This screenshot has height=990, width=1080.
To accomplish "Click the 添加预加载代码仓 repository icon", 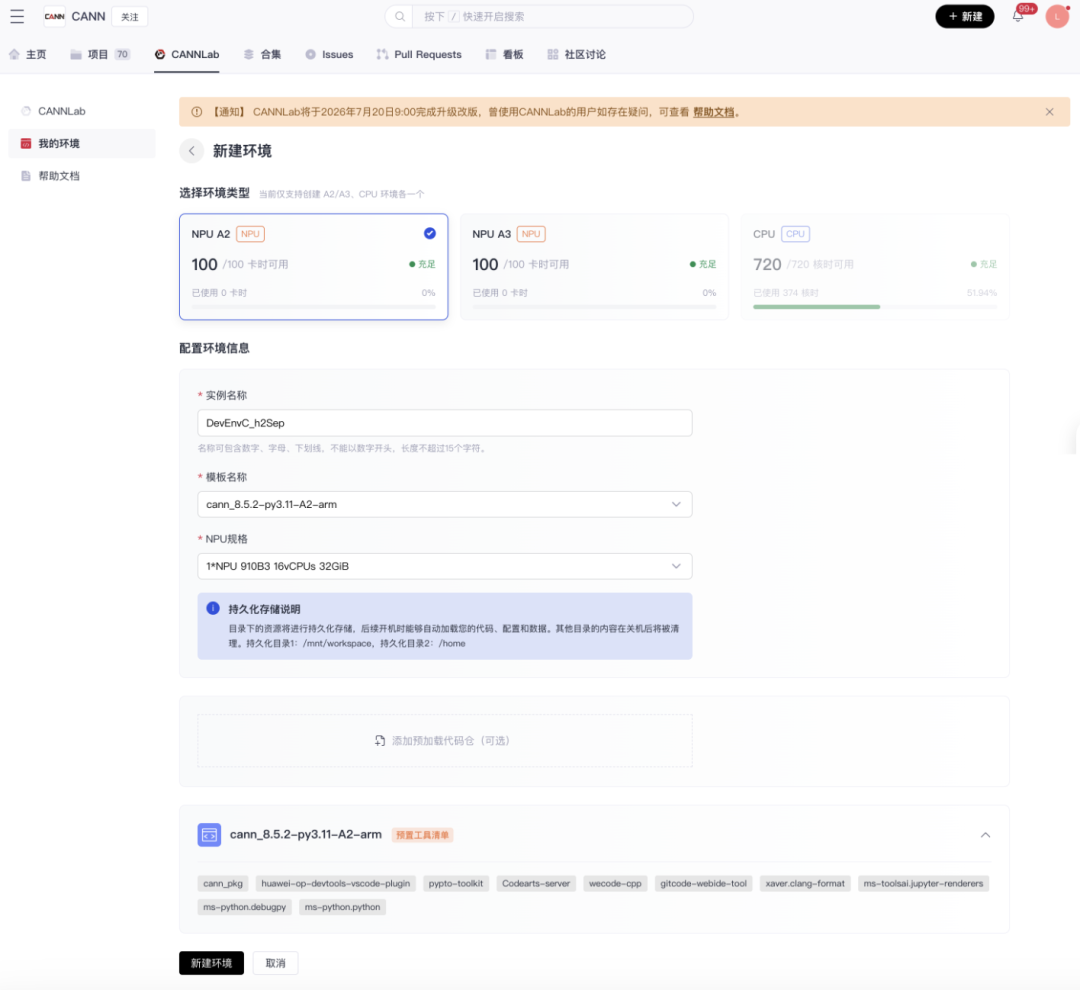I will tap(380, 741).
